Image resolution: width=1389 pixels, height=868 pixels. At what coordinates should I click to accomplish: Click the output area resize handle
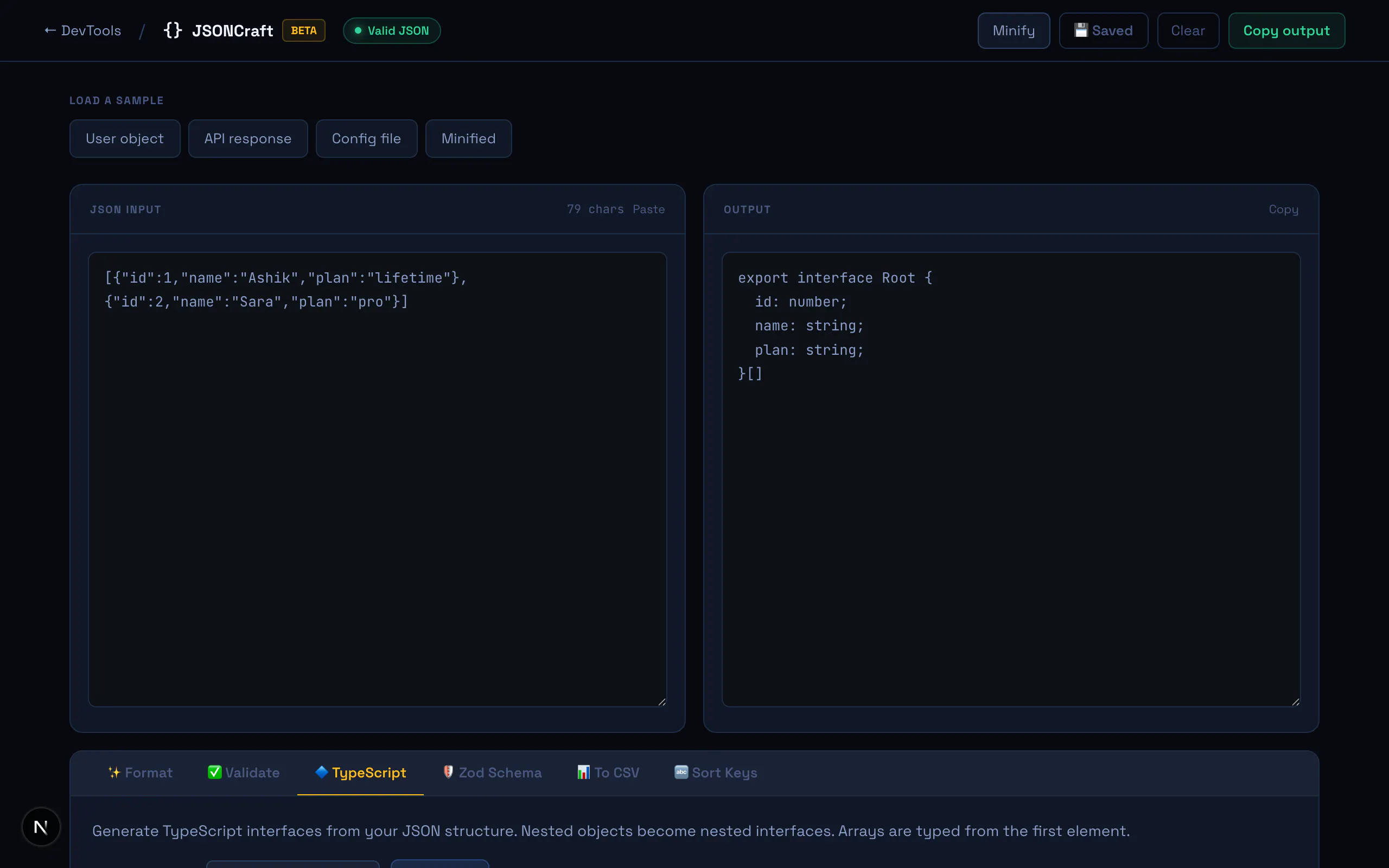pos(1296,701)
